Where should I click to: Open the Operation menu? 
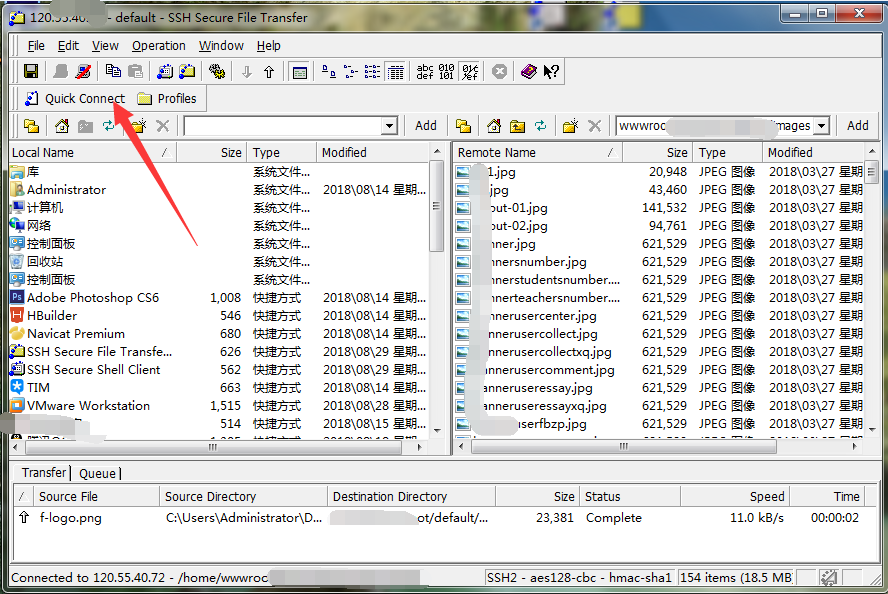[159, 46]
